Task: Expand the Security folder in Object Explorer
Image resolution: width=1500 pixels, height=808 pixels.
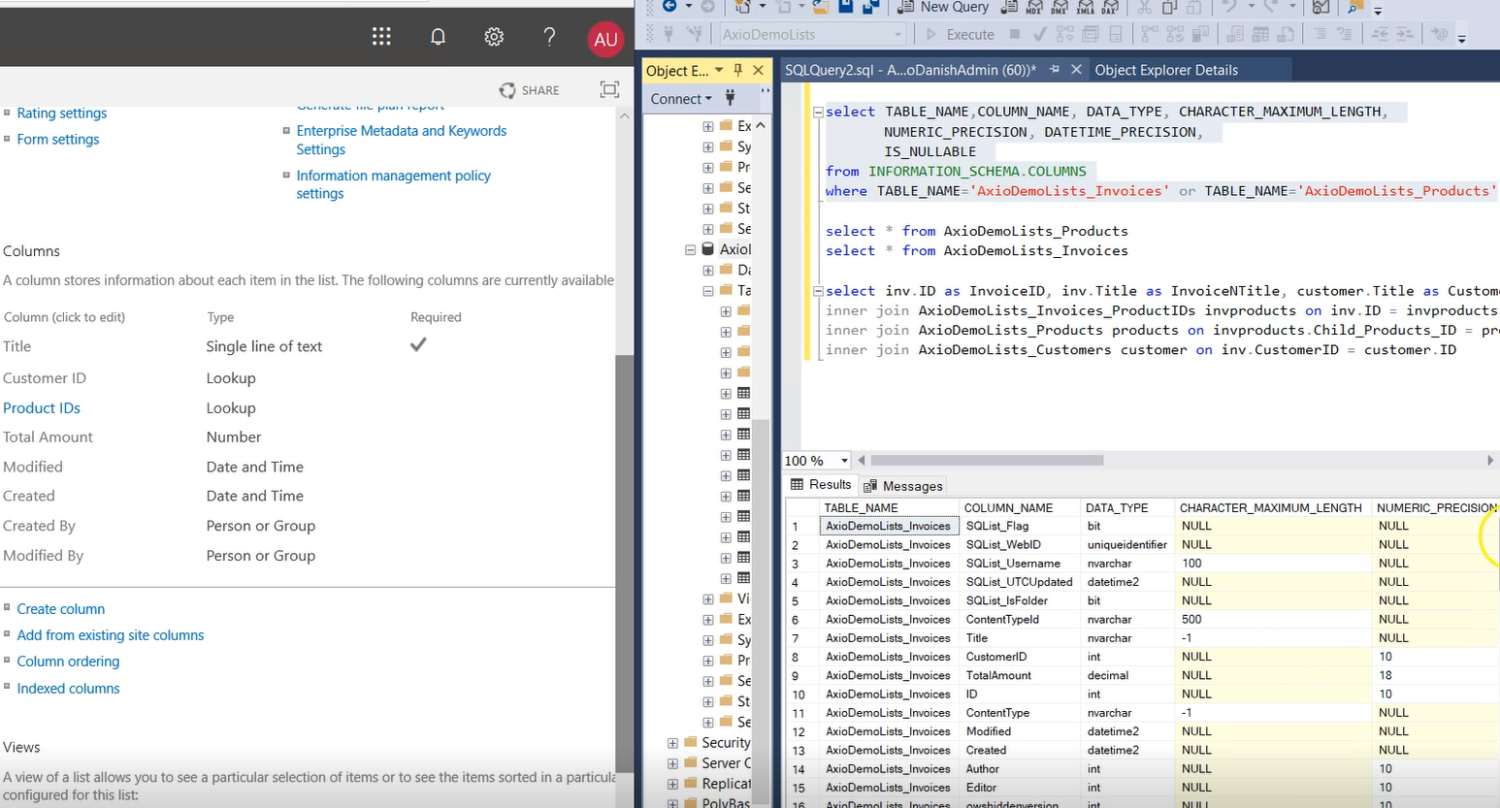Action: click(x=671, y=742)
